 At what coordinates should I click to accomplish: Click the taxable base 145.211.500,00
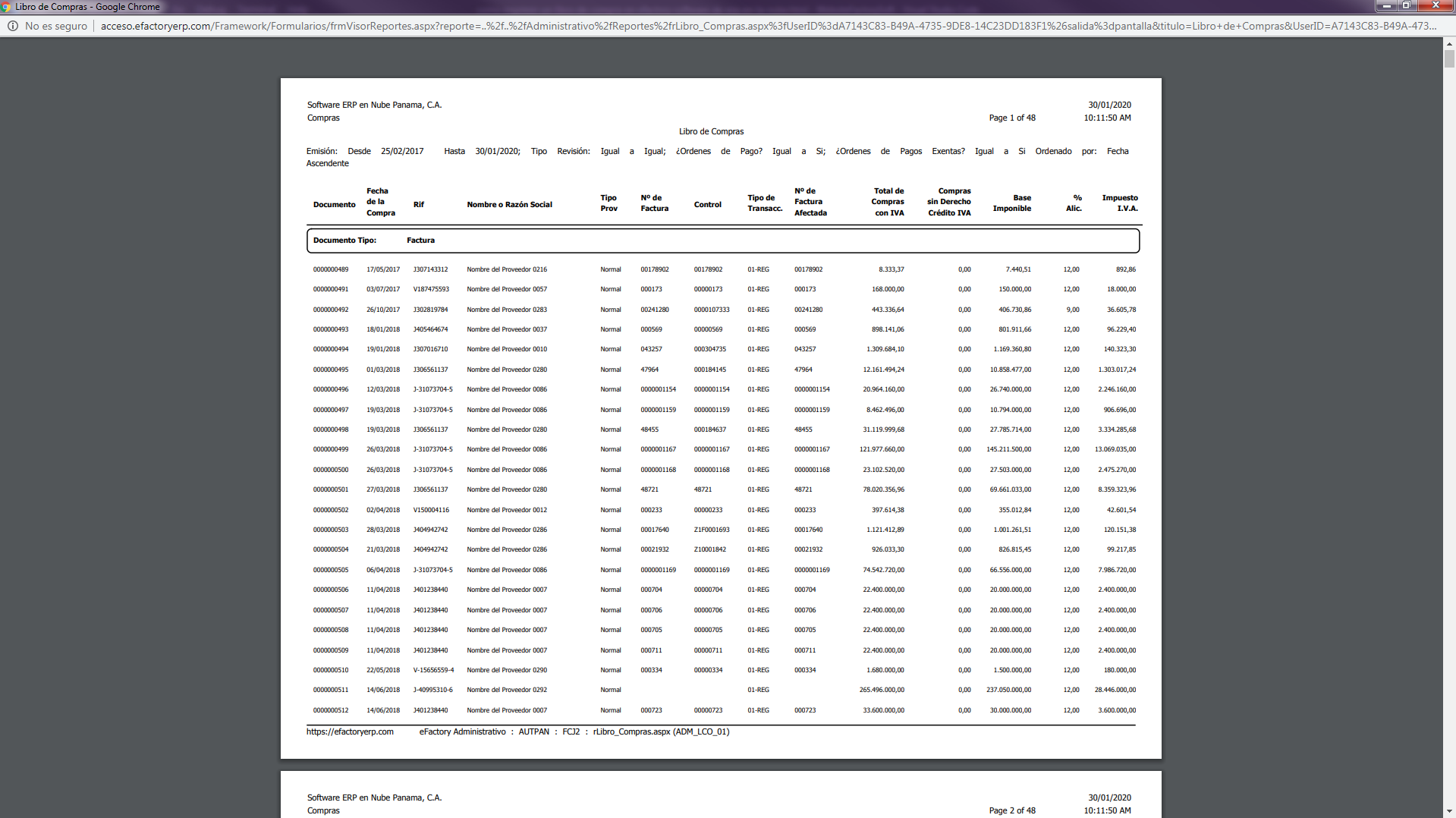pos(1009,449)
